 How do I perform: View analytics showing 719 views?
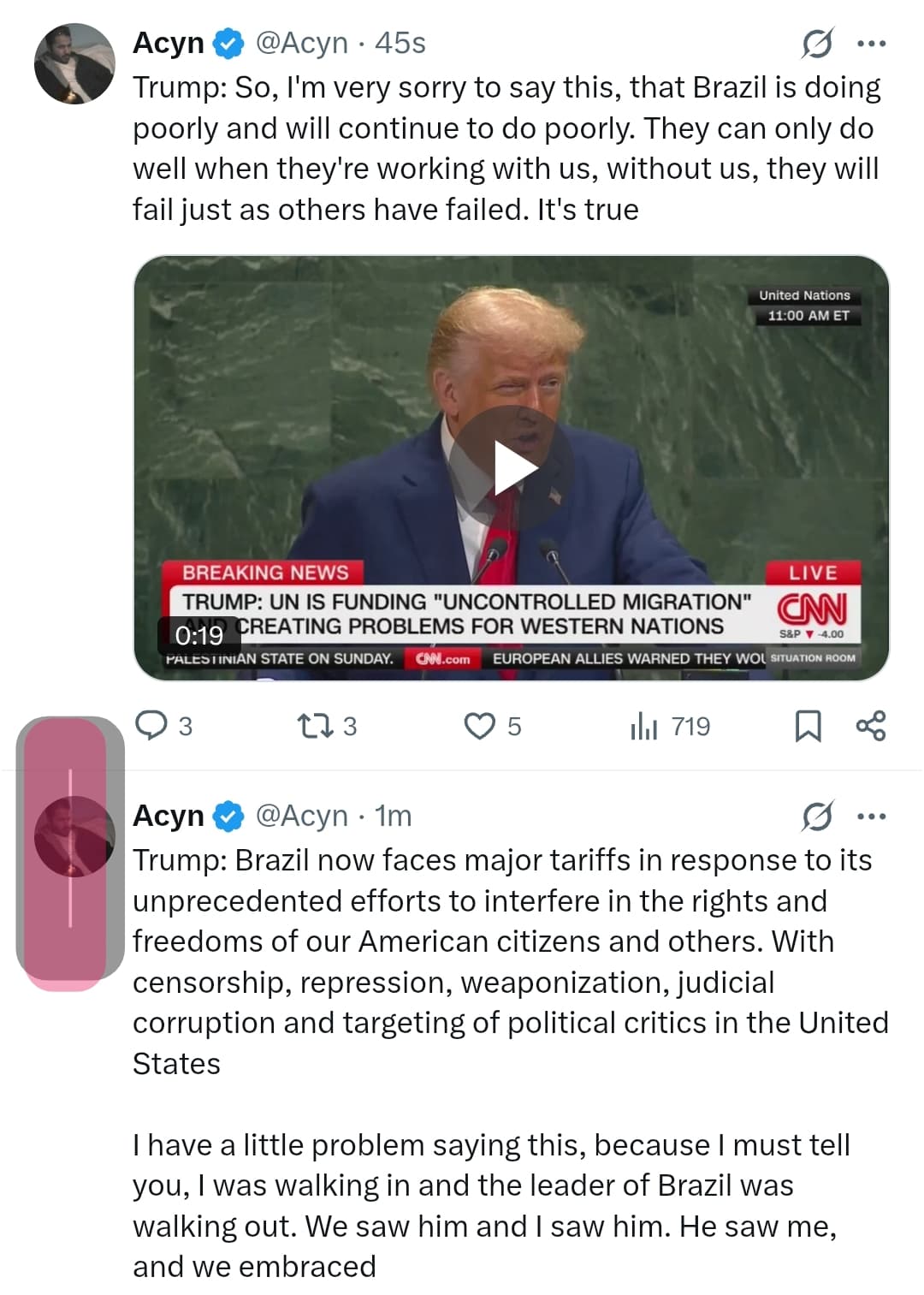[x=670, y=726]
